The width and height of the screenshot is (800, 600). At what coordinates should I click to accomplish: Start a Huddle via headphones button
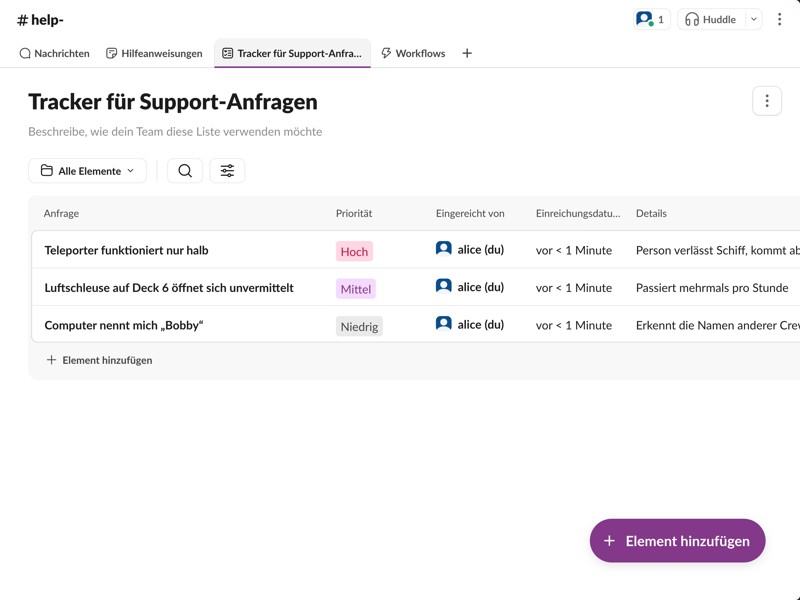[711, 19]
